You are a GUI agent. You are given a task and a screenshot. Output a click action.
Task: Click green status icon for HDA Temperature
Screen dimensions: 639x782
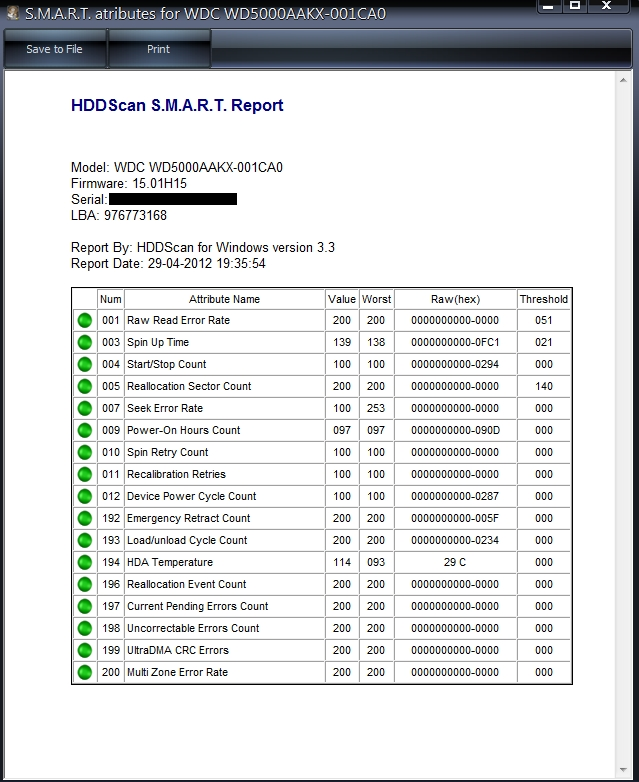(85, 562)
